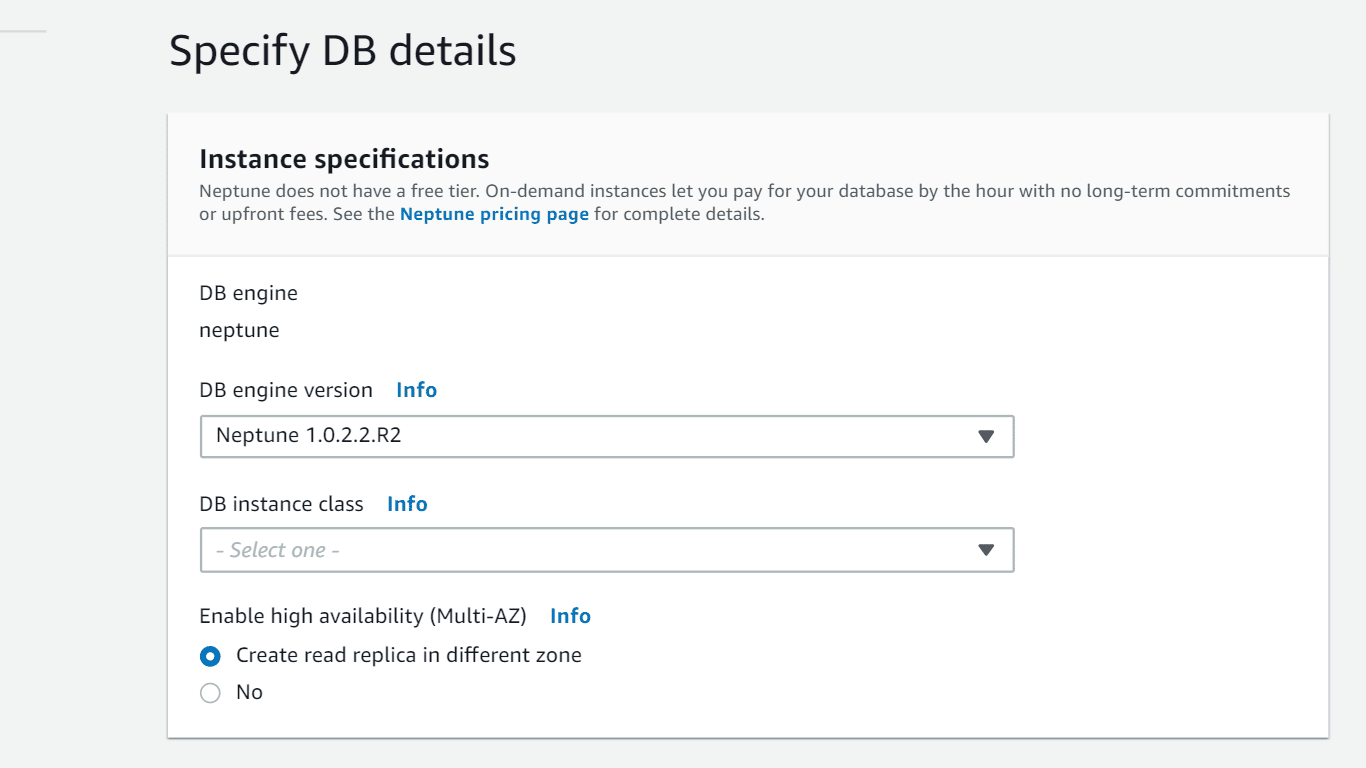
Task: Click the Instance specifications section header
Action: tap(344, 158)
